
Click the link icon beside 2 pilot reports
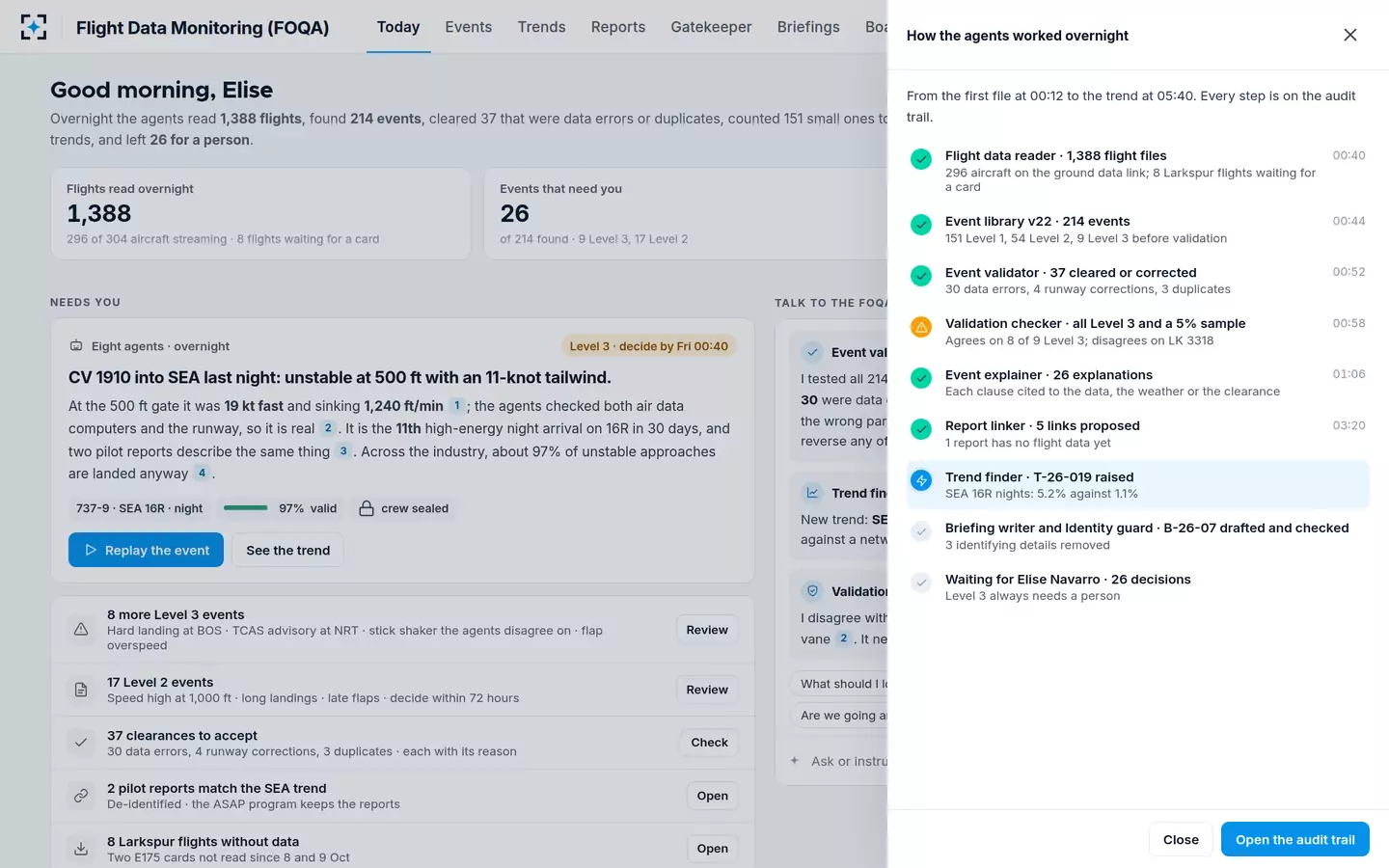pos(81,796)
